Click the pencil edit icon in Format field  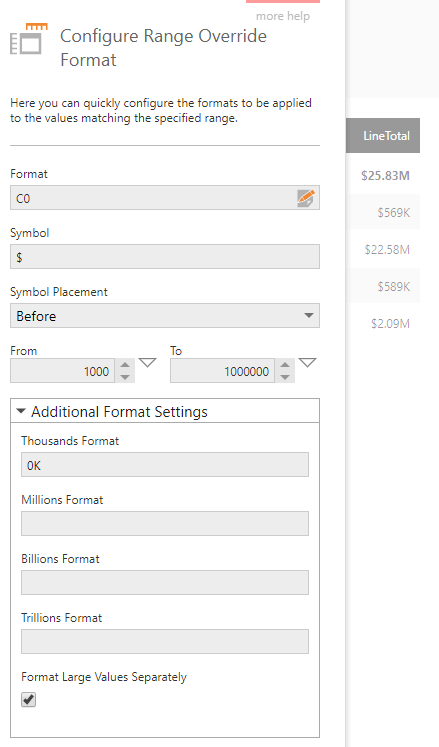(306, 198)
